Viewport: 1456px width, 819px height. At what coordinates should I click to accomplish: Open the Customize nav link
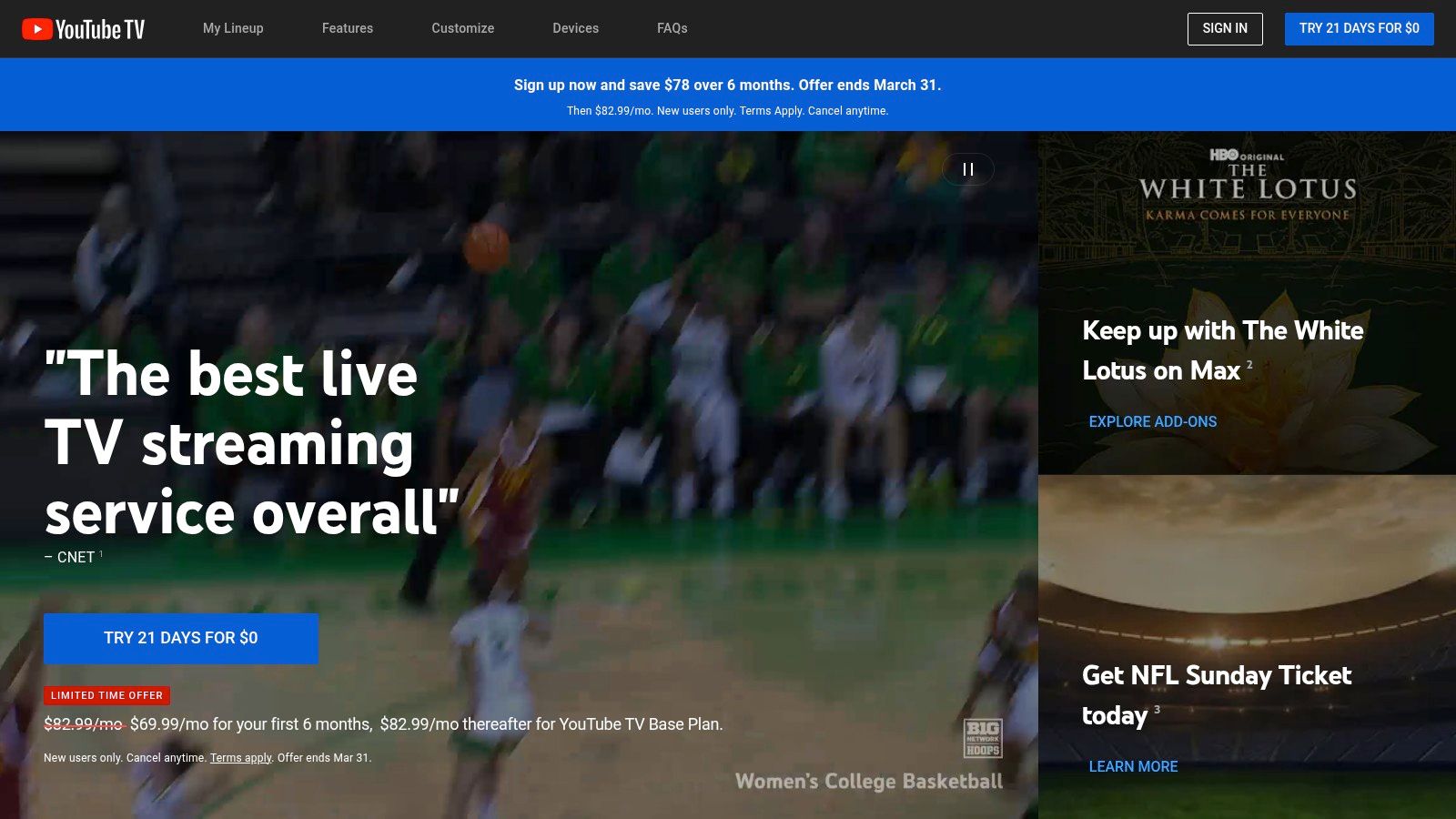(x=463, y=28)
